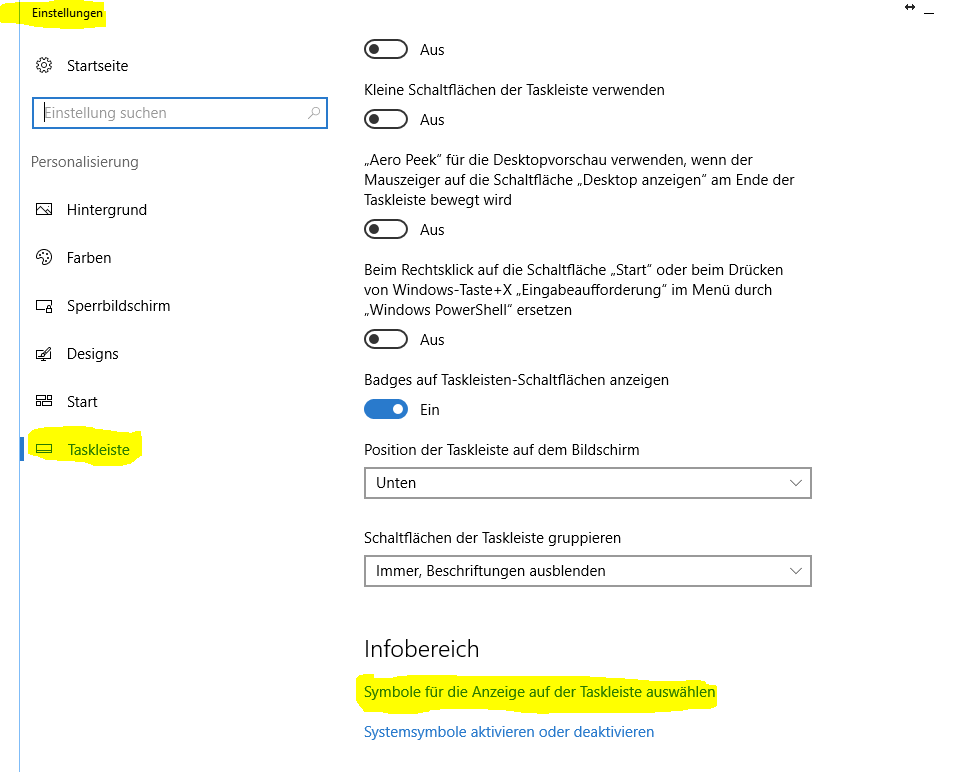Click chevron on Immer, Beschriftungen ausblenden combo

click(796, 571)
